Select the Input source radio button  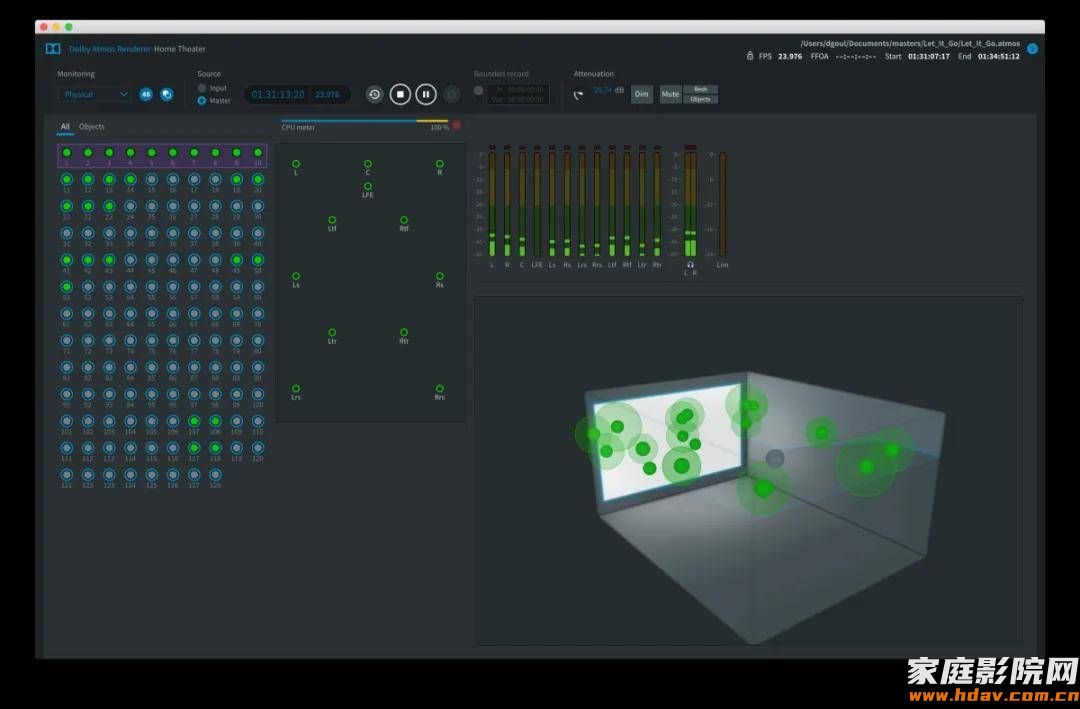coord(202,88)
